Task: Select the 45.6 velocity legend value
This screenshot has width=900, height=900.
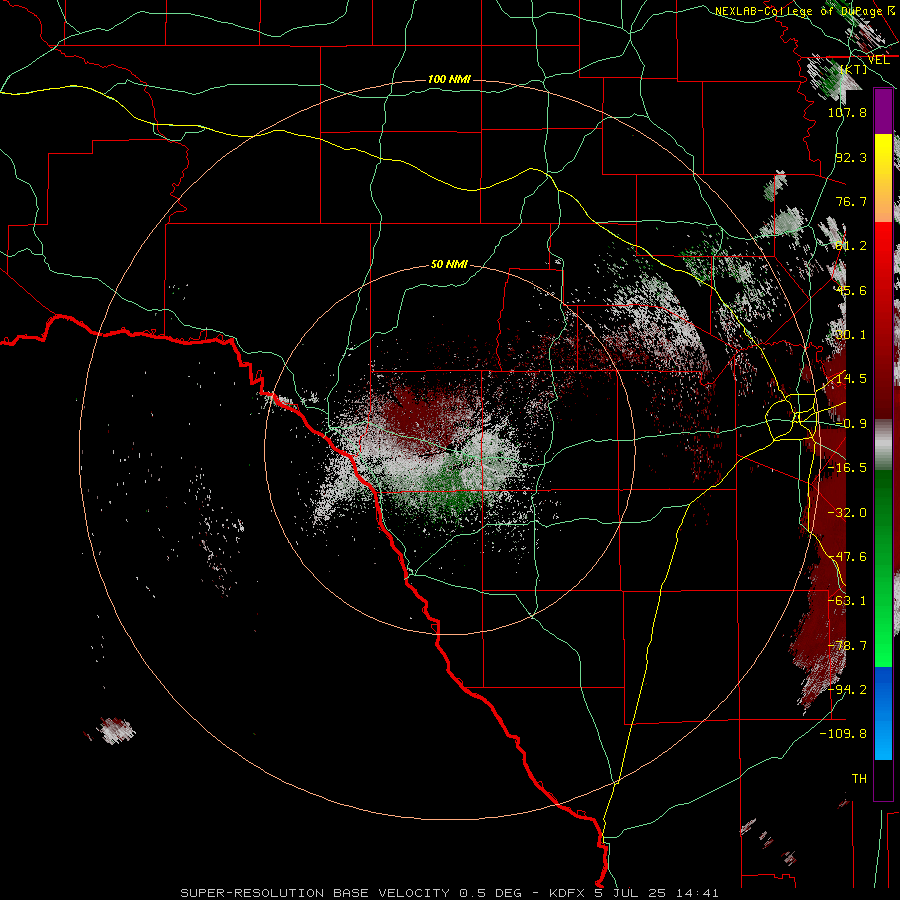Action: pos(851,290)
